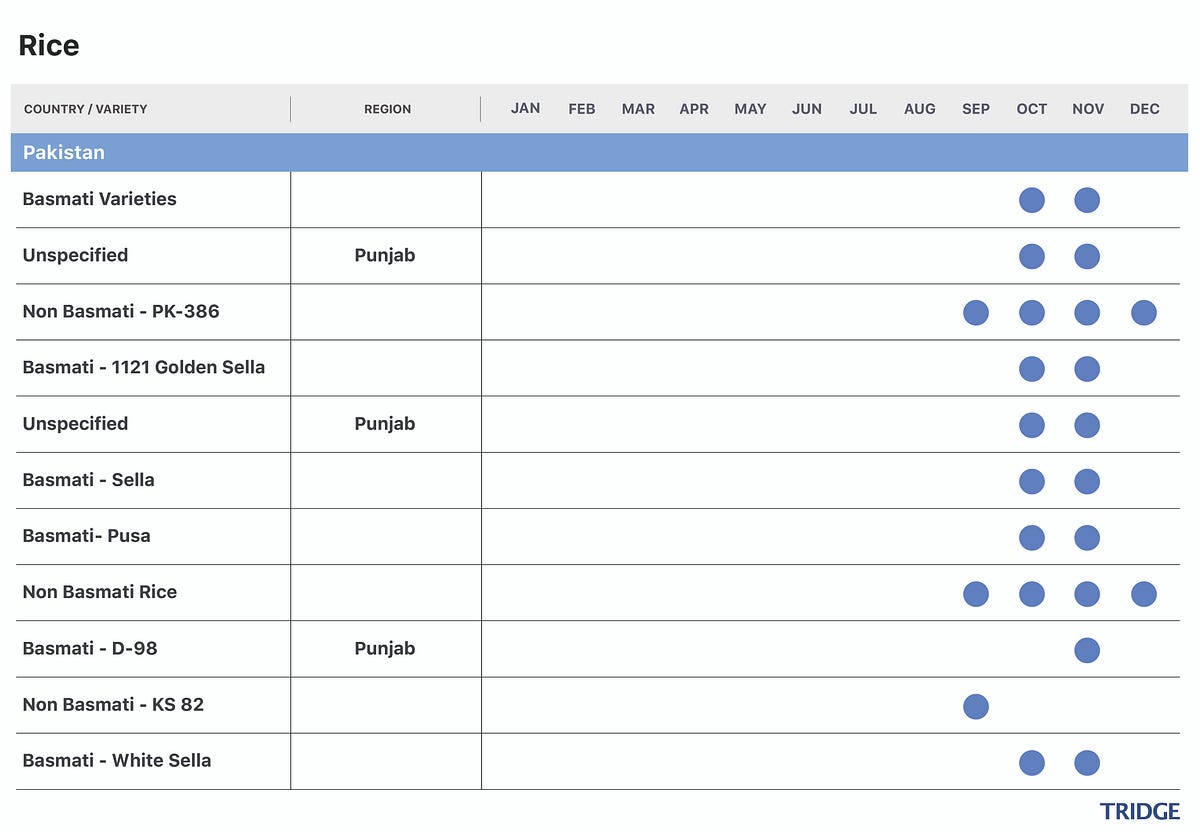Click the SEP month column header
The image size is (1200, 832).
click(976, 109)
